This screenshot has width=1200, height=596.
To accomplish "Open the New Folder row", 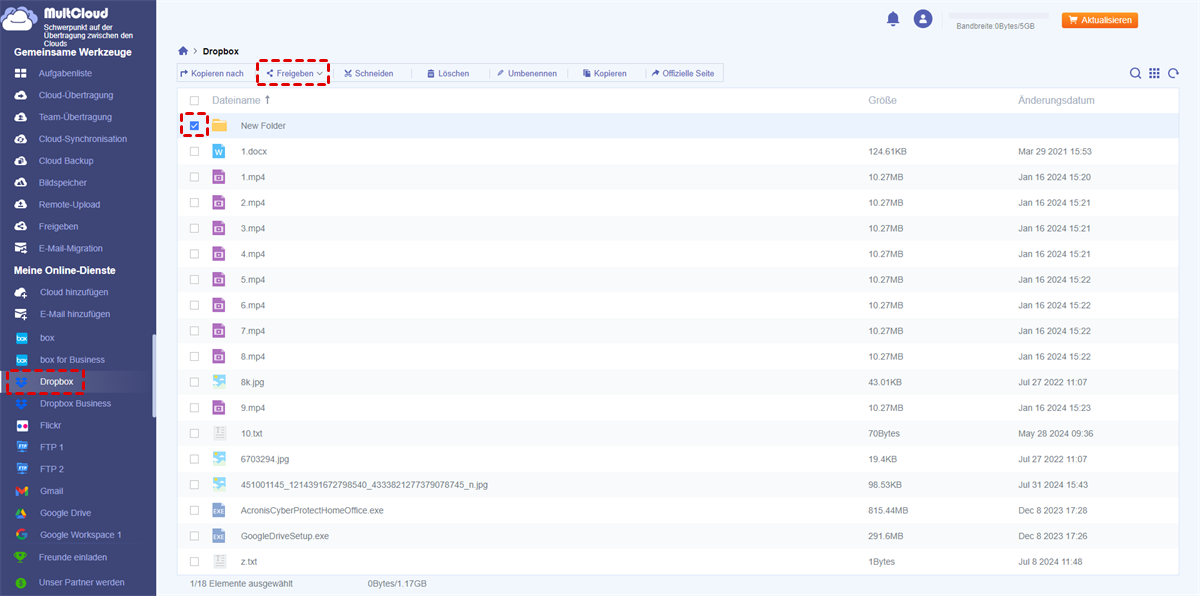I will (678, 126).
